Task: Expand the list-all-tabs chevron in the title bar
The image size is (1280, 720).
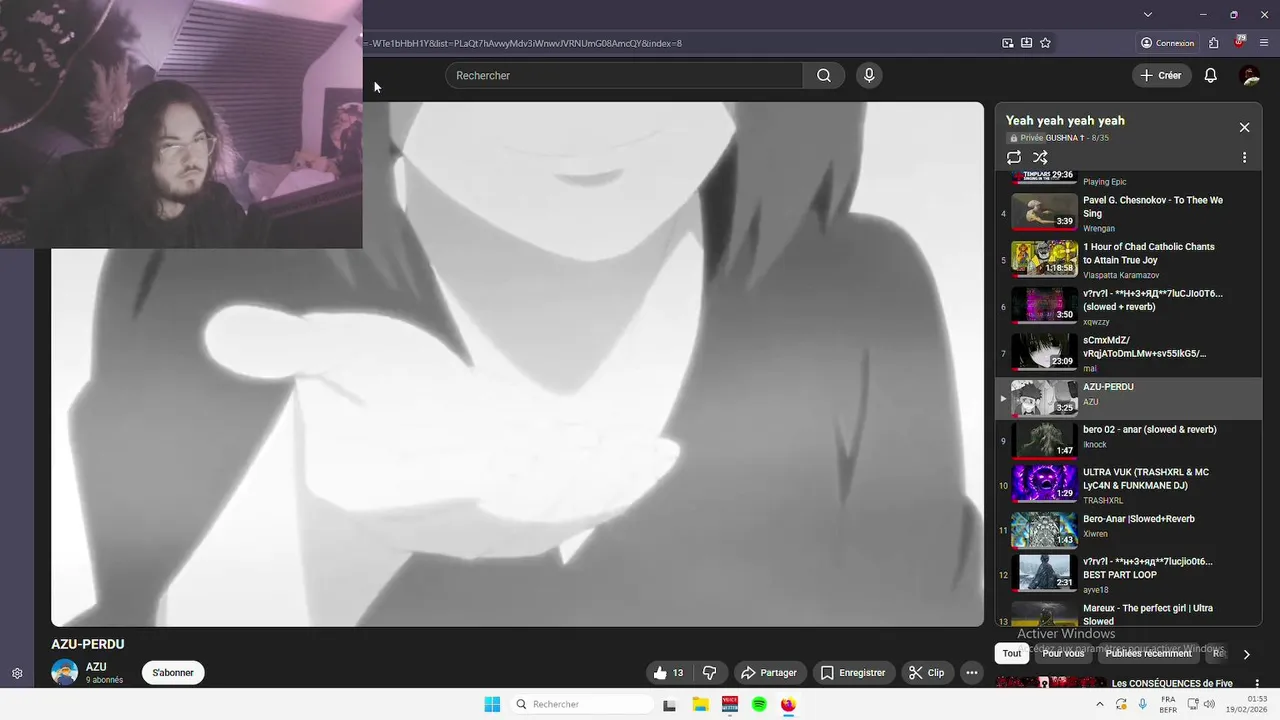Action: [x=1148, y=14]
